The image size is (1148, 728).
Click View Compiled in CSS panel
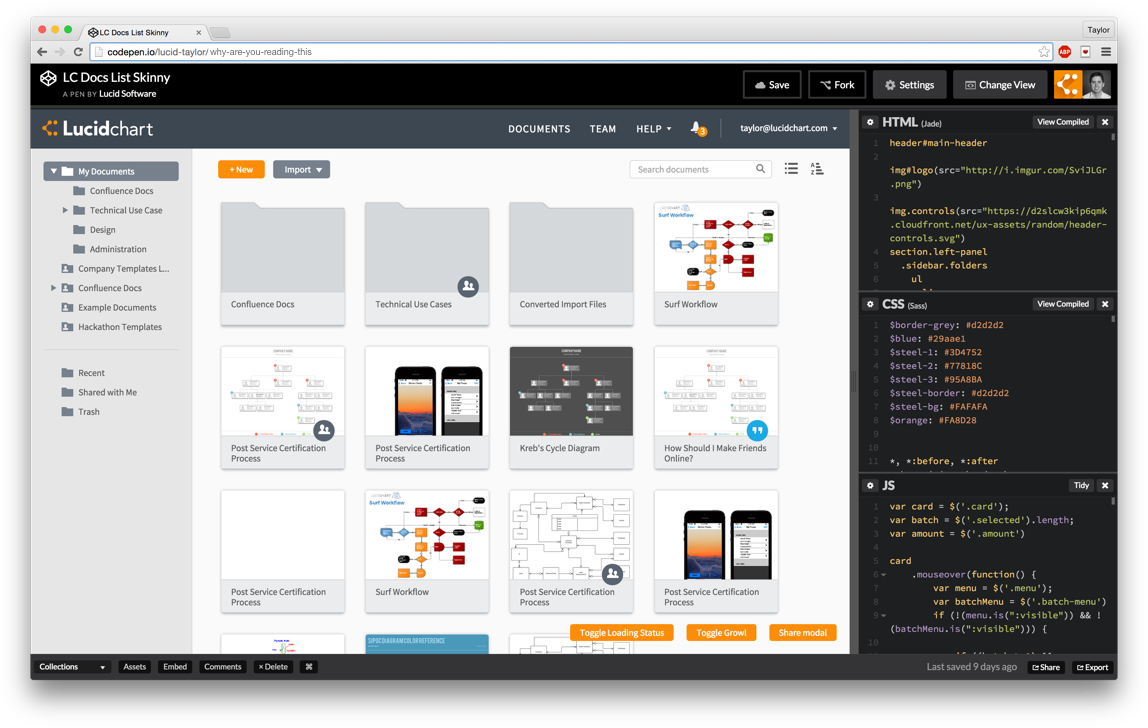(1063, 304)
